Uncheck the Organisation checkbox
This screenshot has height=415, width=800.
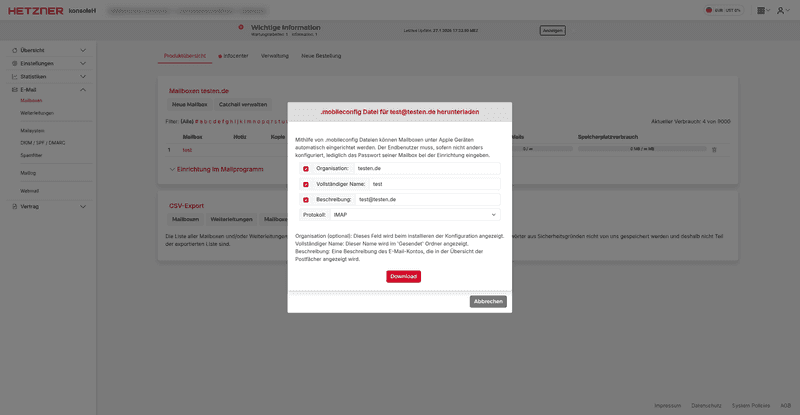point(306,169)
